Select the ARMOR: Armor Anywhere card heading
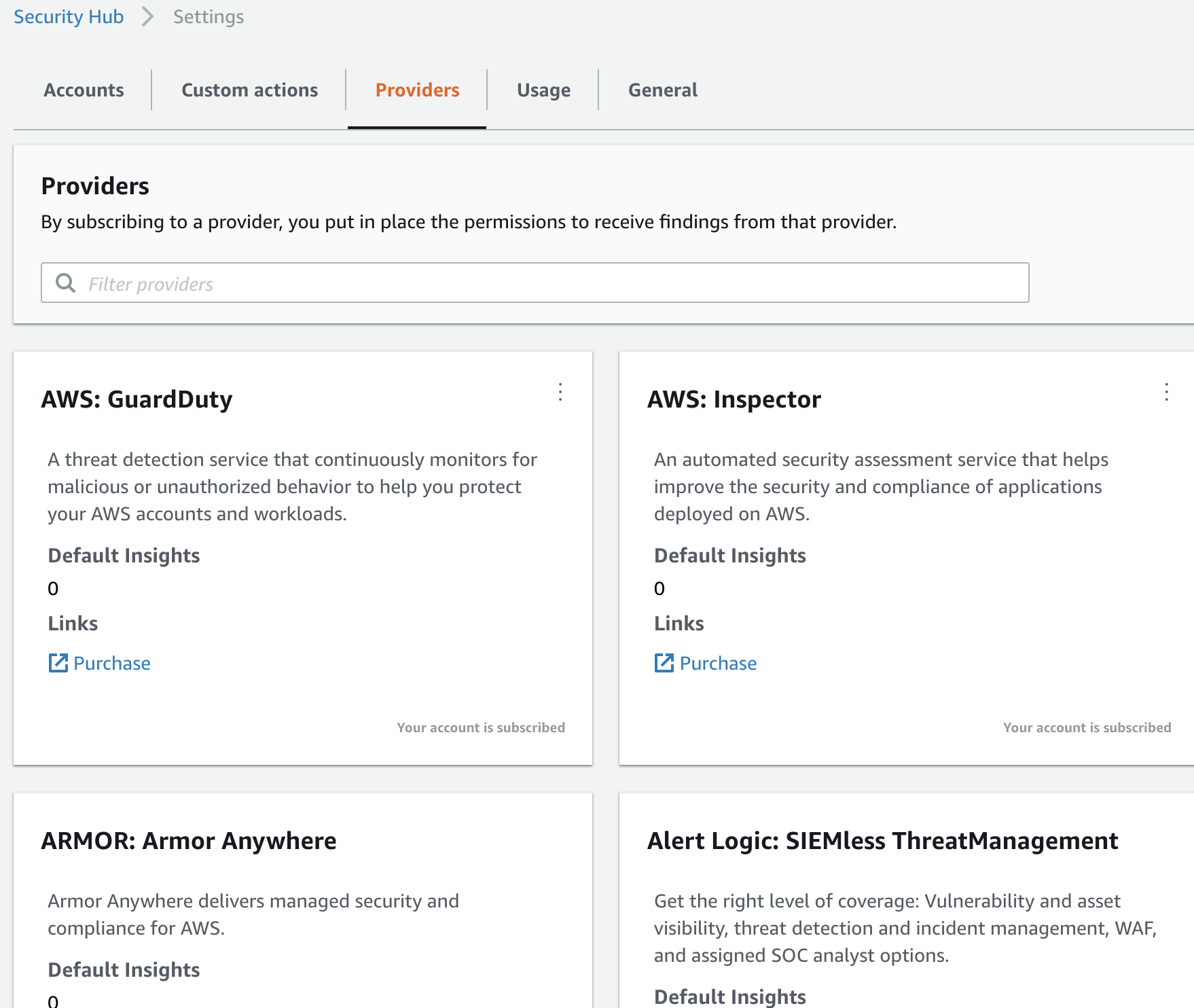This screenshot has width=1194, height=1008. click(189, 841)
